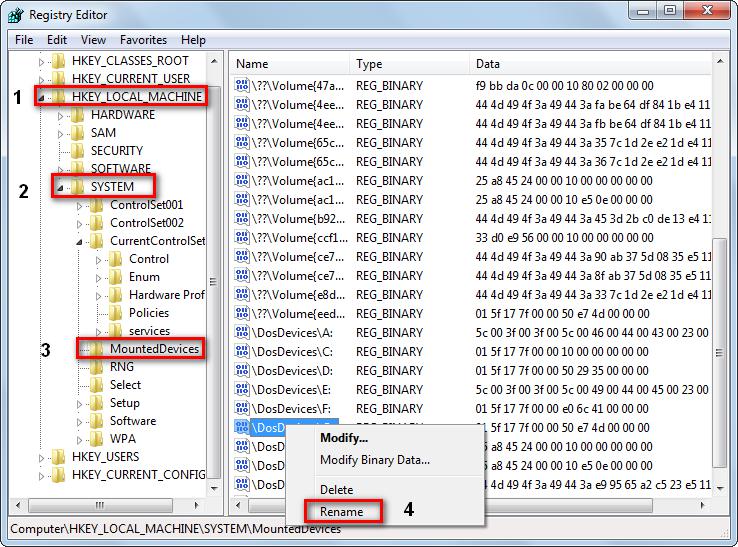The height and width of the screenshot is (547, 738).
Task: Click binary icon of \??\Volume{47a... value
Action: coord(241,85)
